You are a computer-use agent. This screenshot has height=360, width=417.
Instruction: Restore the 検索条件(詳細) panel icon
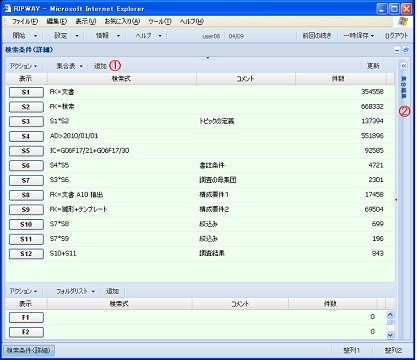[406, 50]
